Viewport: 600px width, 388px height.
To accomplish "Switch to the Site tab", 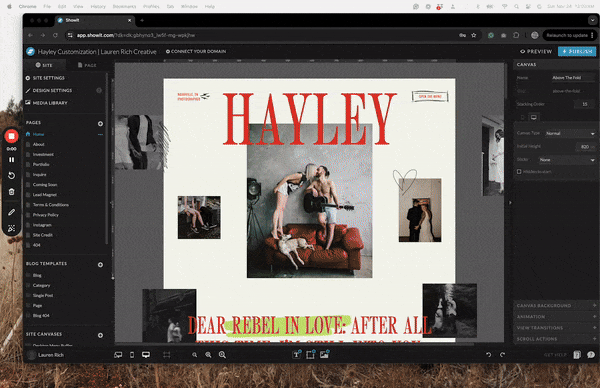I will pyautogui.click(x=44, y=65).
